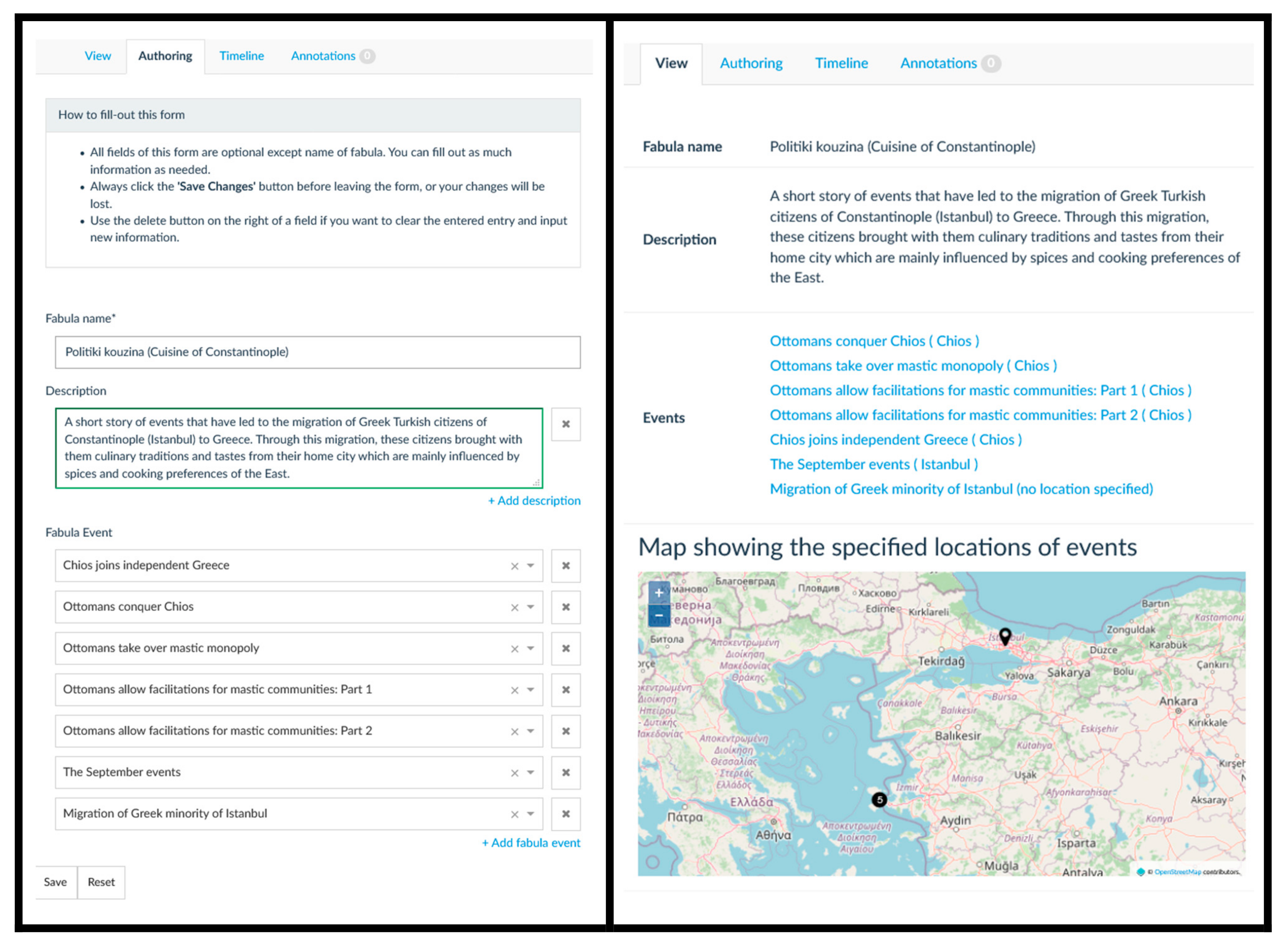Remove The September events row

pyautogui.click(x=566, y=772)
